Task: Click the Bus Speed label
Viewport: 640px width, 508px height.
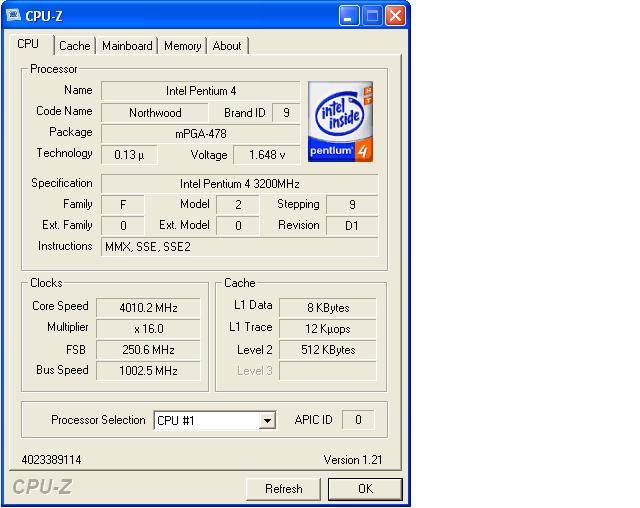Action: 62,370
